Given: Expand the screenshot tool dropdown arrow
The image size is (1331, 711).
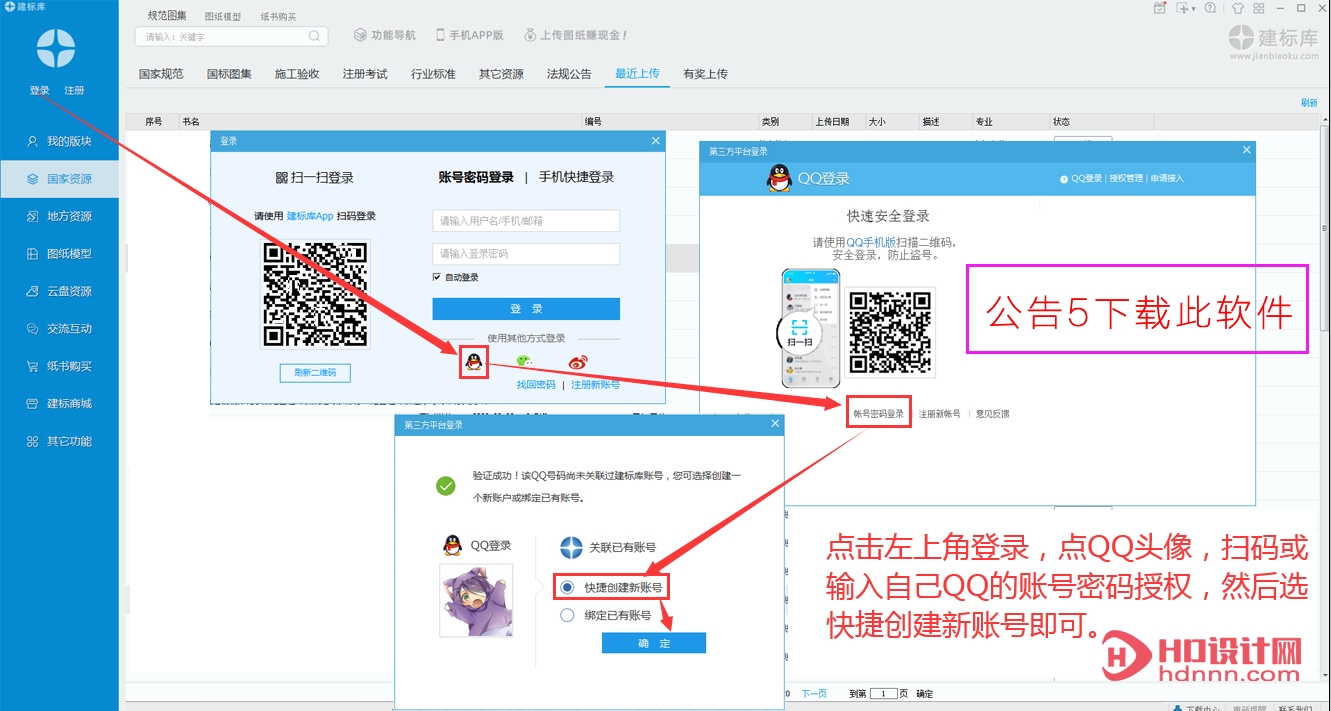Looking at the screenshot, I should click(x=1193, y=8).
